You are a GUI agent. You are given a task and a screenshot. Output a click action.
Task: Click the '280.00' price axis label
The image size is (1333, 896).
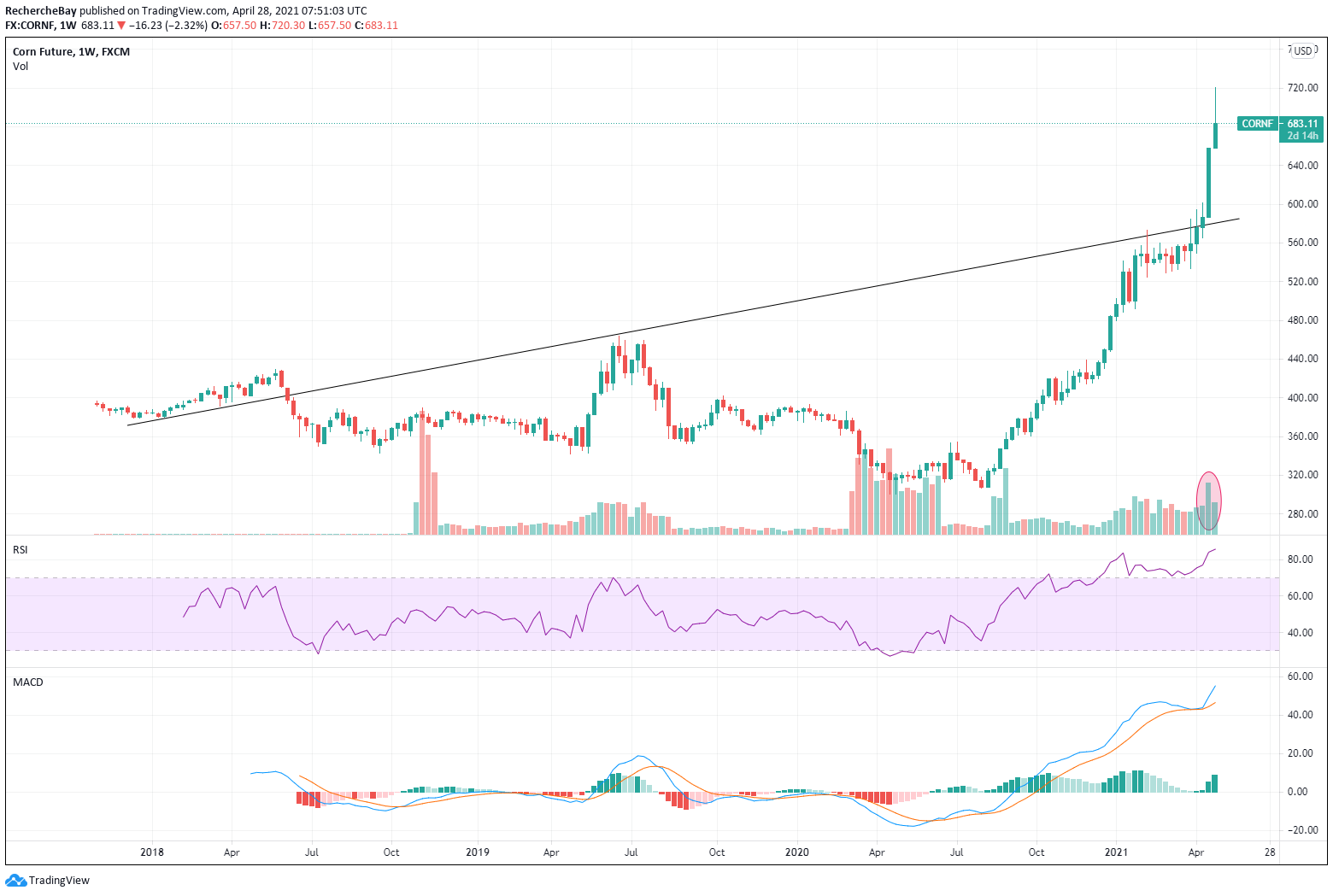pyautogui.click(x=1302, y=514)
